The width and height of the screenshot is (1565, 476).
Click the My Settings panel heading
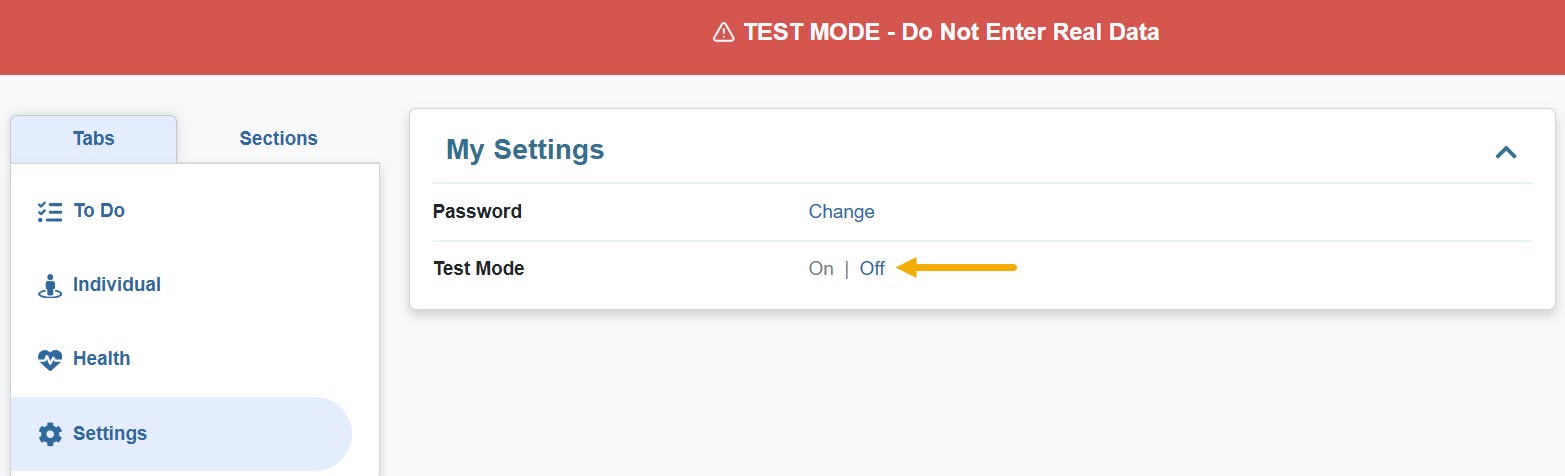click(x=525, y=150)
